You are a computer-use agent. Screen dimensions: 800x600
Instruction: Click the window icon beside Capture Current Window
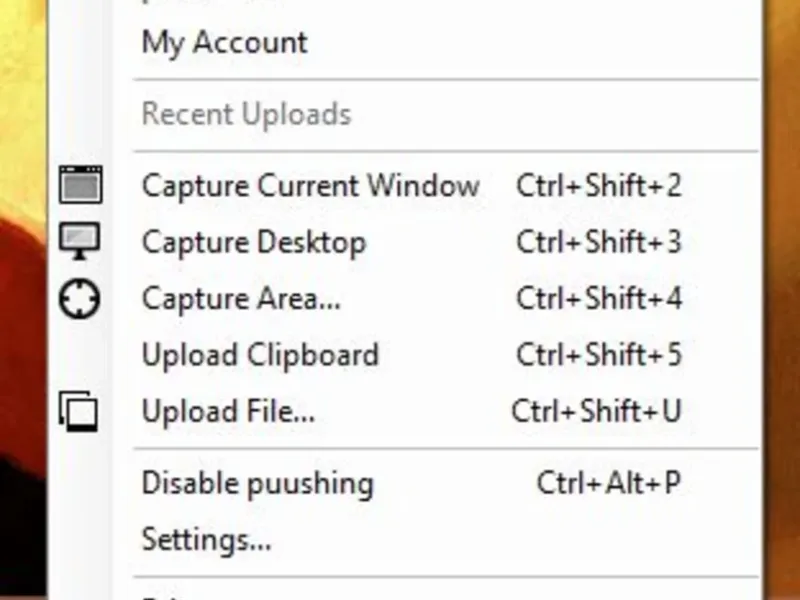pos(81,185)
